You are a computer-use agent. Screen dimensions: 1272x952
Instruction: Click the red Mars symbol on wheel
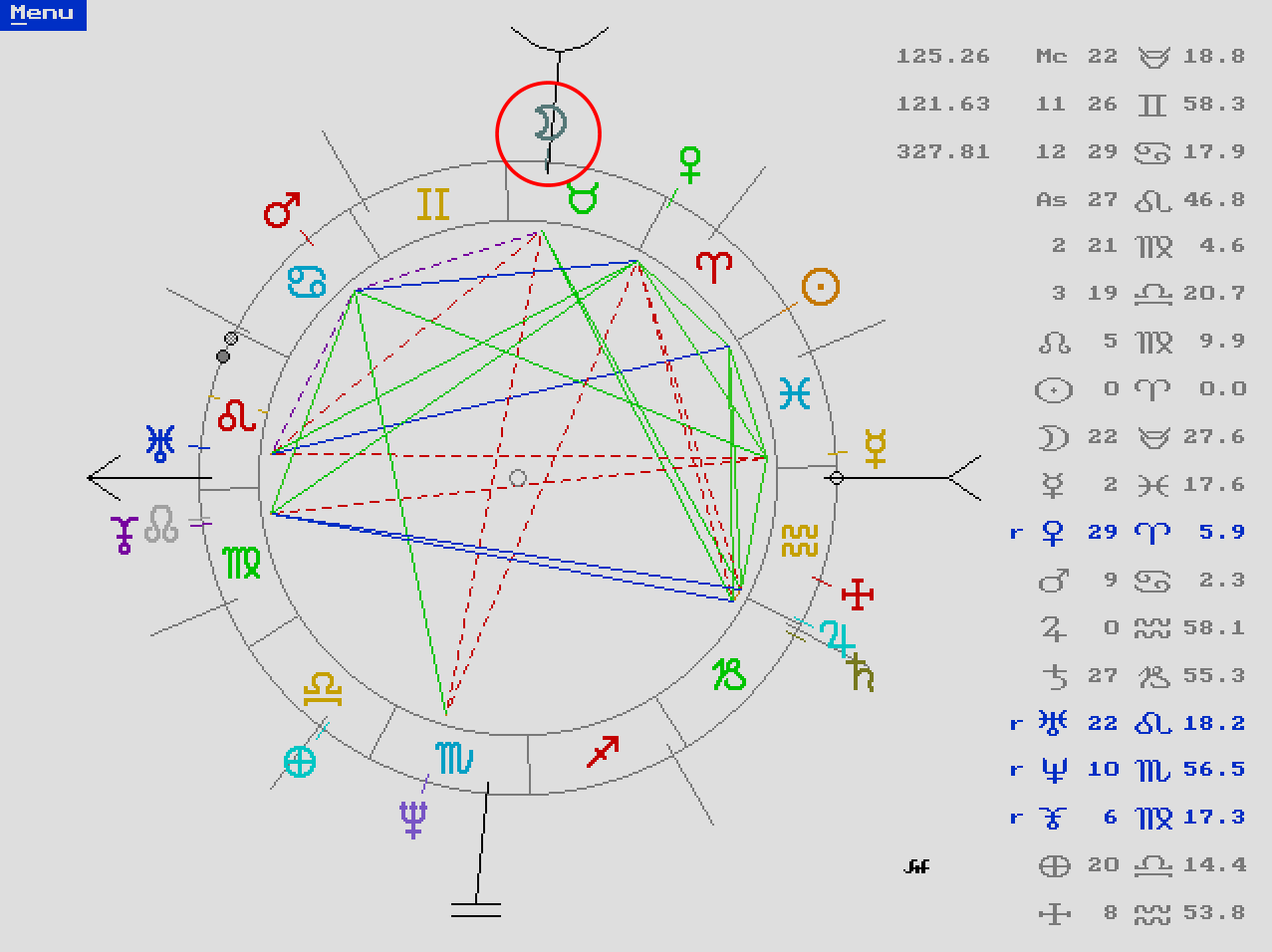[282, 210]
